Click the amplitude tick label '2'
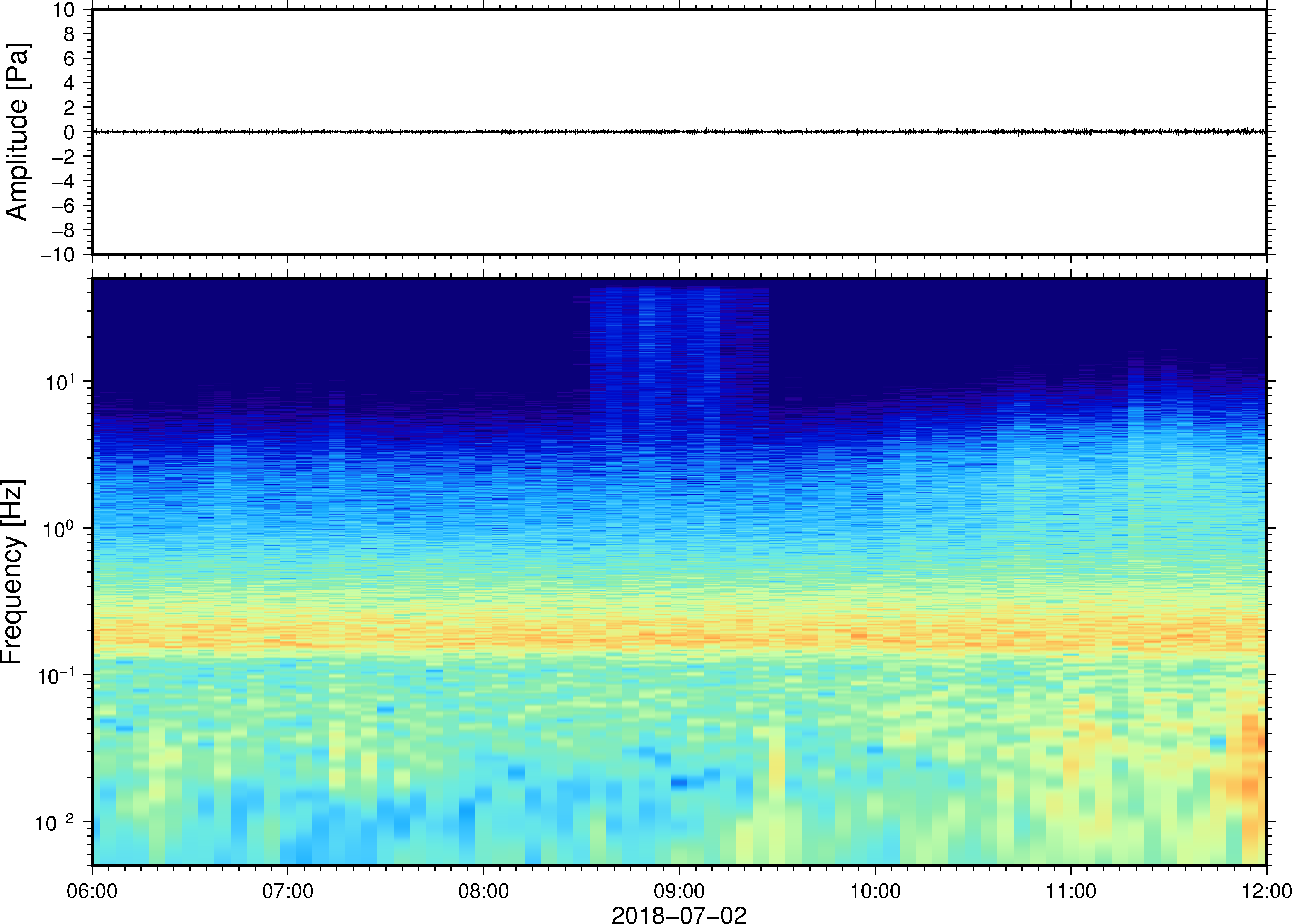 (70, 108)
